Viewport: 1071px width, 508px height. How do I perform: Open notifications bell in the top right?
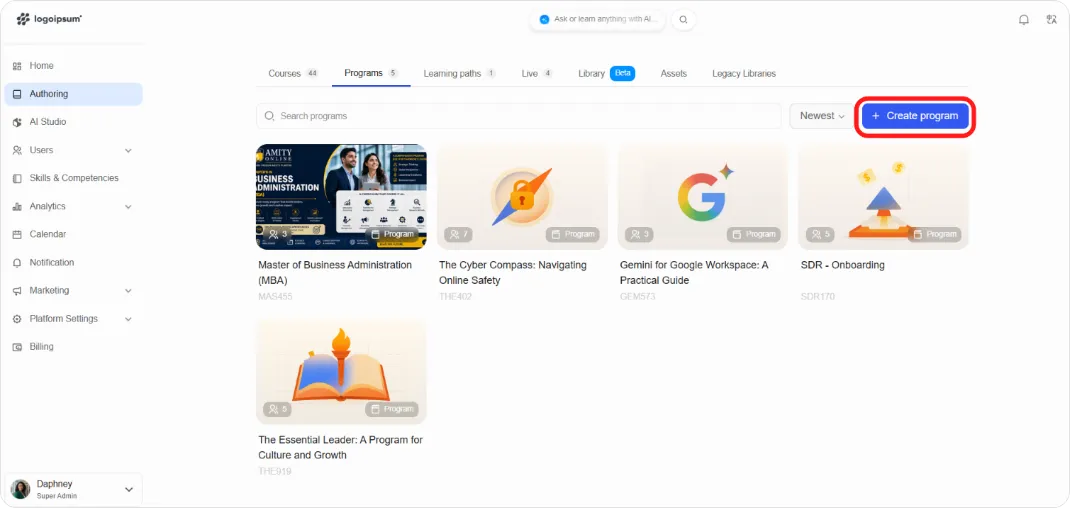coord(1023,20)
